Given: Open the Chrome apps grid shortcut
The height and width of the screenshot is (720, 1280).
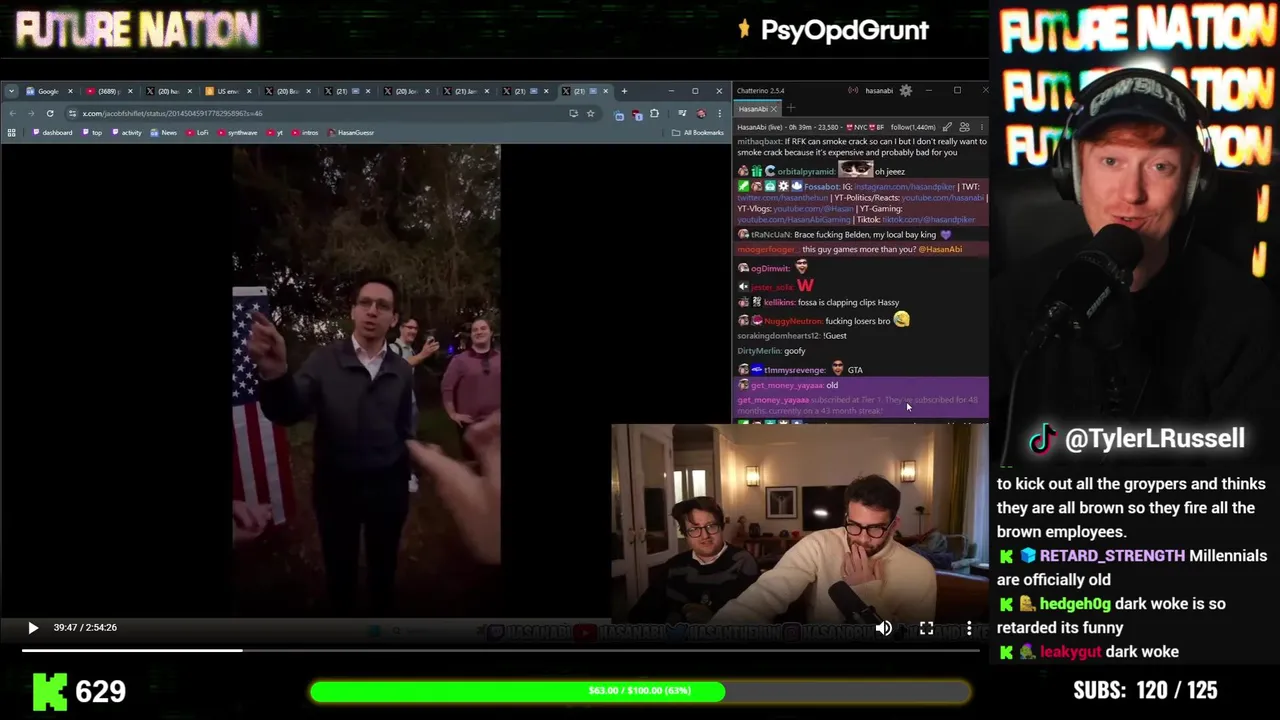Looking at the screenshot, I should coord(11,132).
